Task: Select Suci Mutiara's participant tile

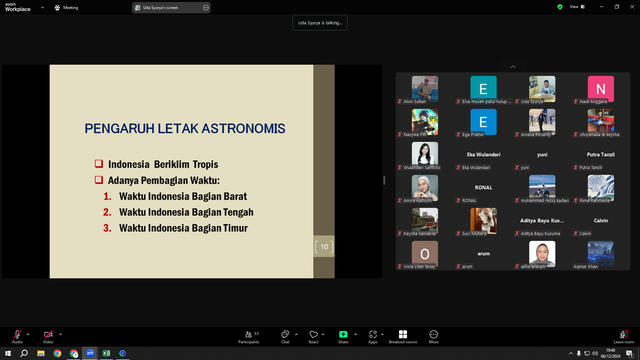Action: coord(483,222)
